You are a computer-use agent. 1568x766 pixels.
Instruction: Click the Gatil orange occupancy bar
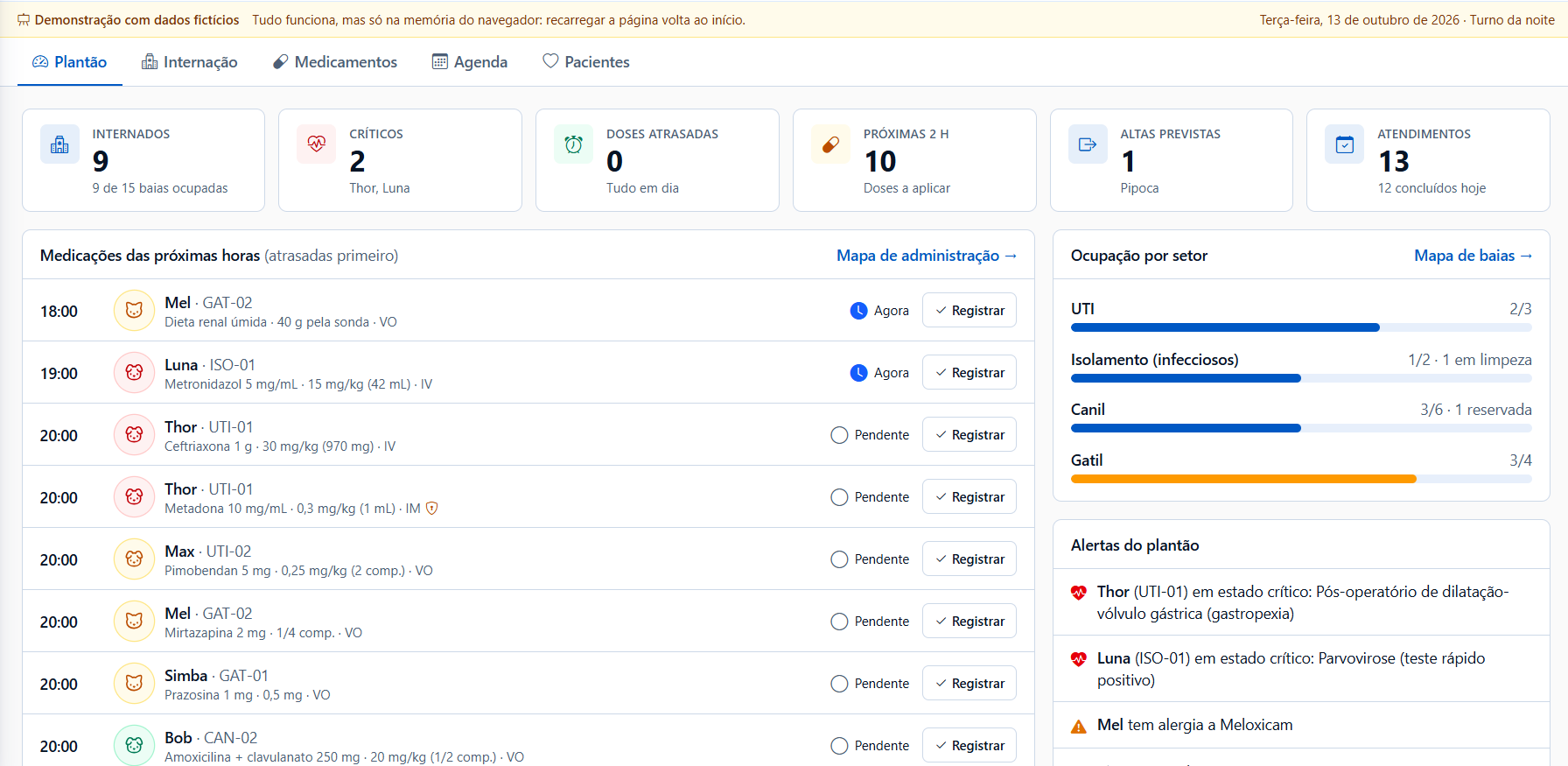1243,479
